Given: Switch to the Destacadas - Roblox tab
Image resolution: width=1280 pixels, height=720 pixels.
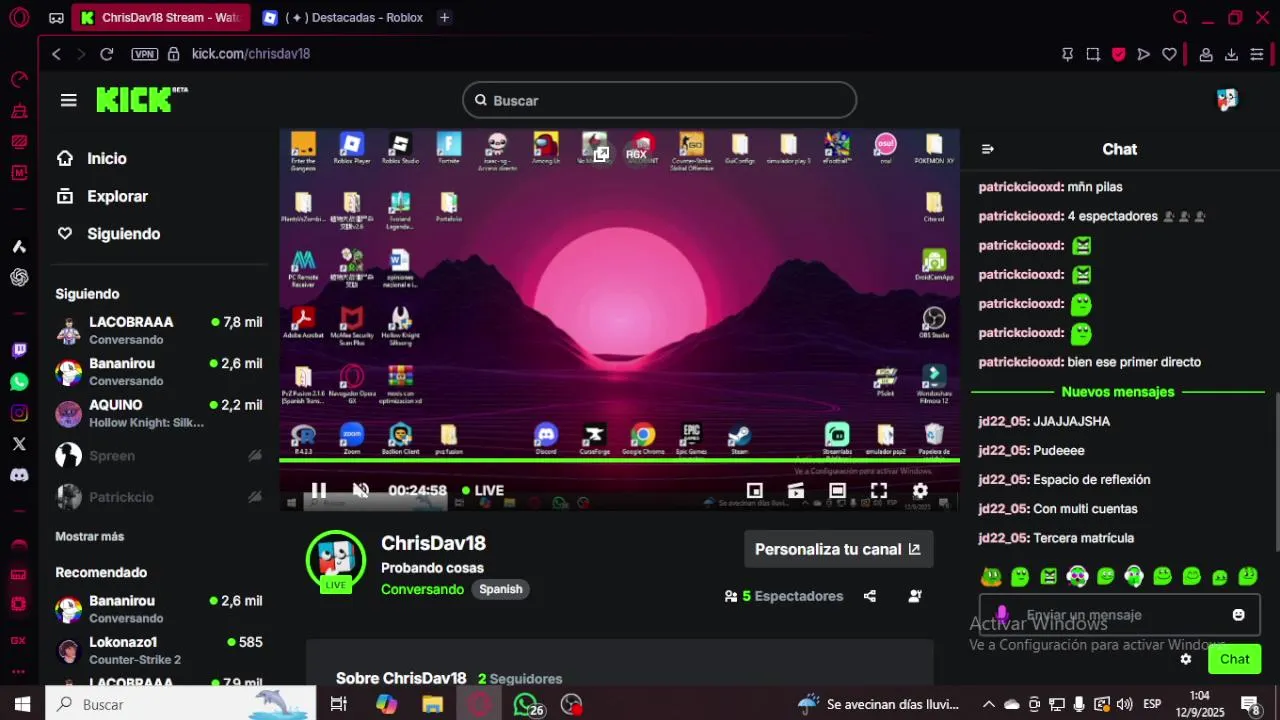Looking at the screenshot, I should pos(342,18).
